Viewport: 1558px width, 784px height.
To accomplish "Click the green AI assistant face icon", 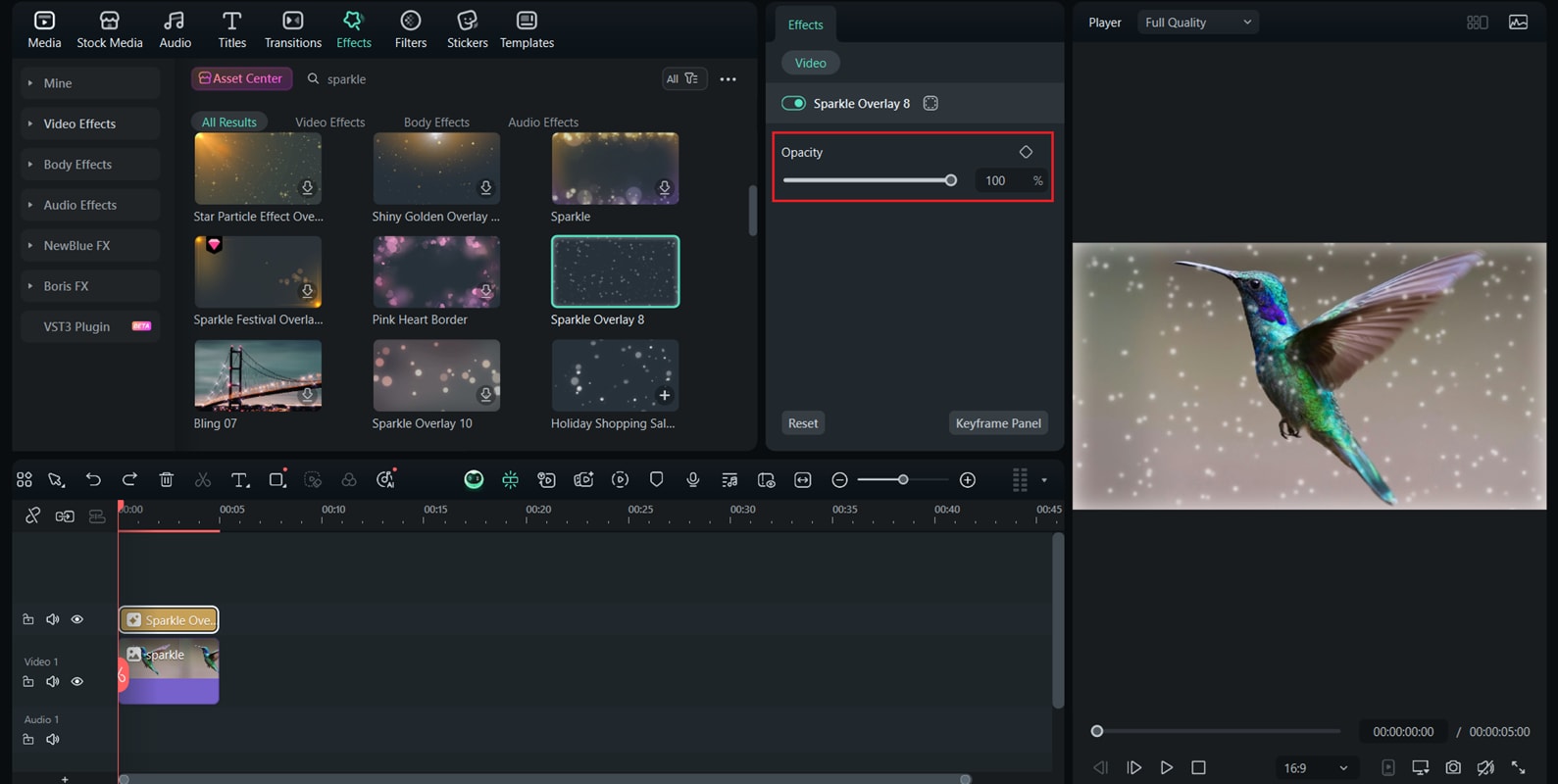I will pos(474,479).
